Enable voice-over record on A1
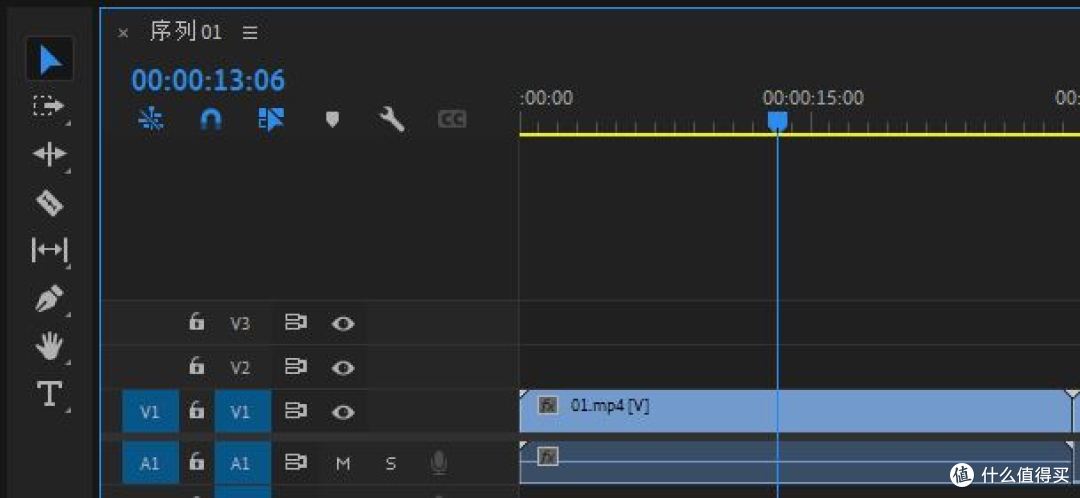Screen dimensions: 1080x498 tap(438, 463)
